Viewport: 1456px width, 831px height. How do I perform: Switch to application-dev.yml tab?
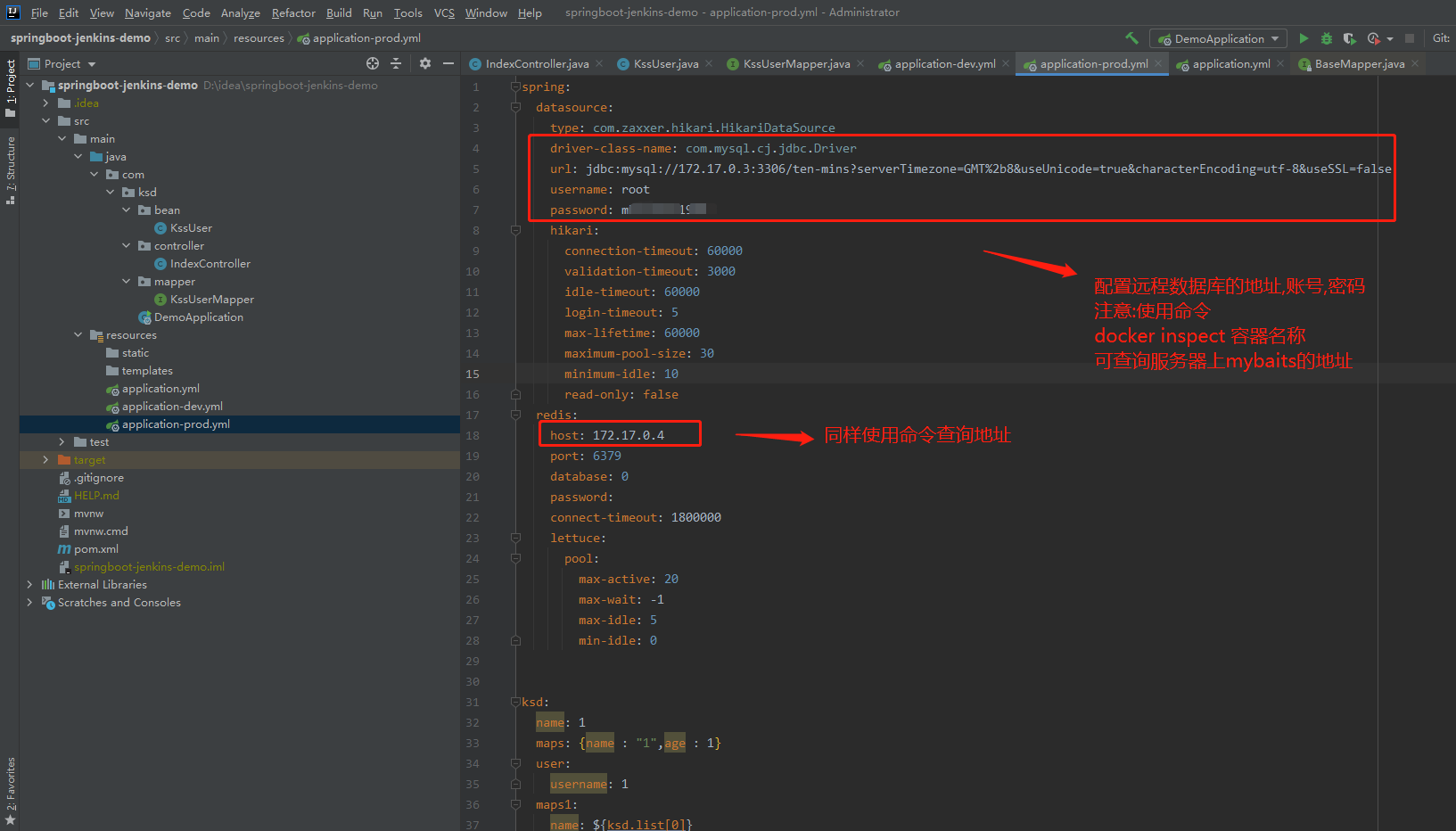click(x=945, y=63)
